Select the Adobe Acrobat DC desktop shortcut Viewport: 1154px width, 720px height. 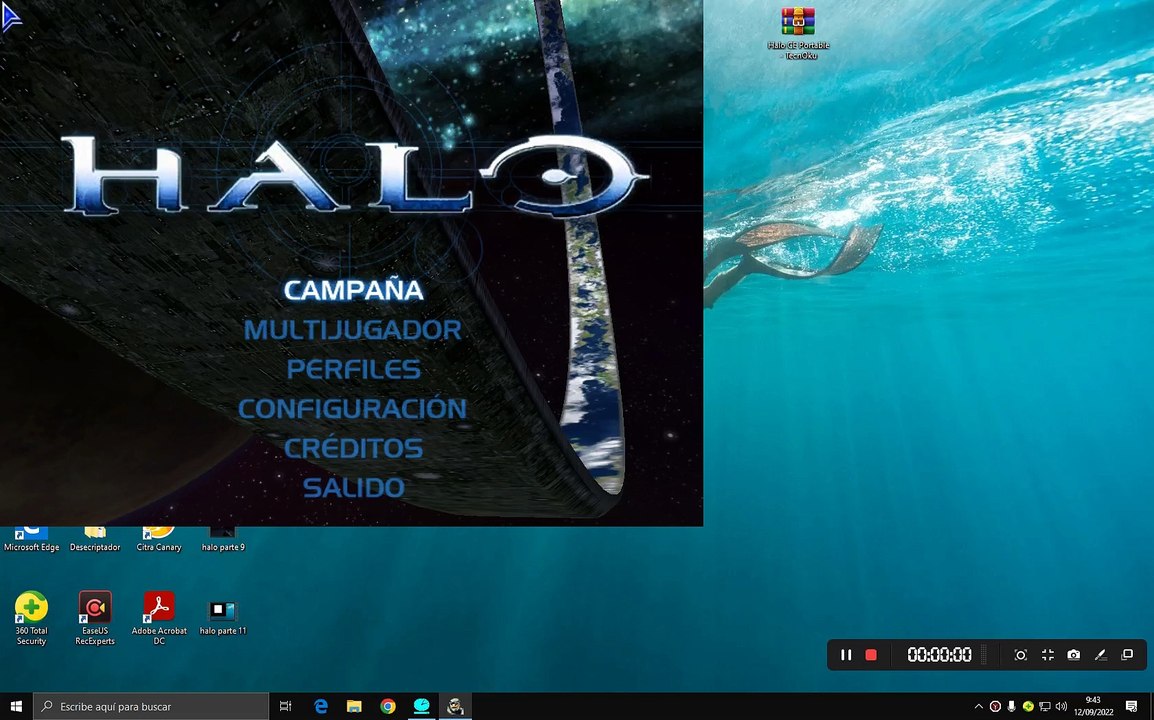pos(159,618)
